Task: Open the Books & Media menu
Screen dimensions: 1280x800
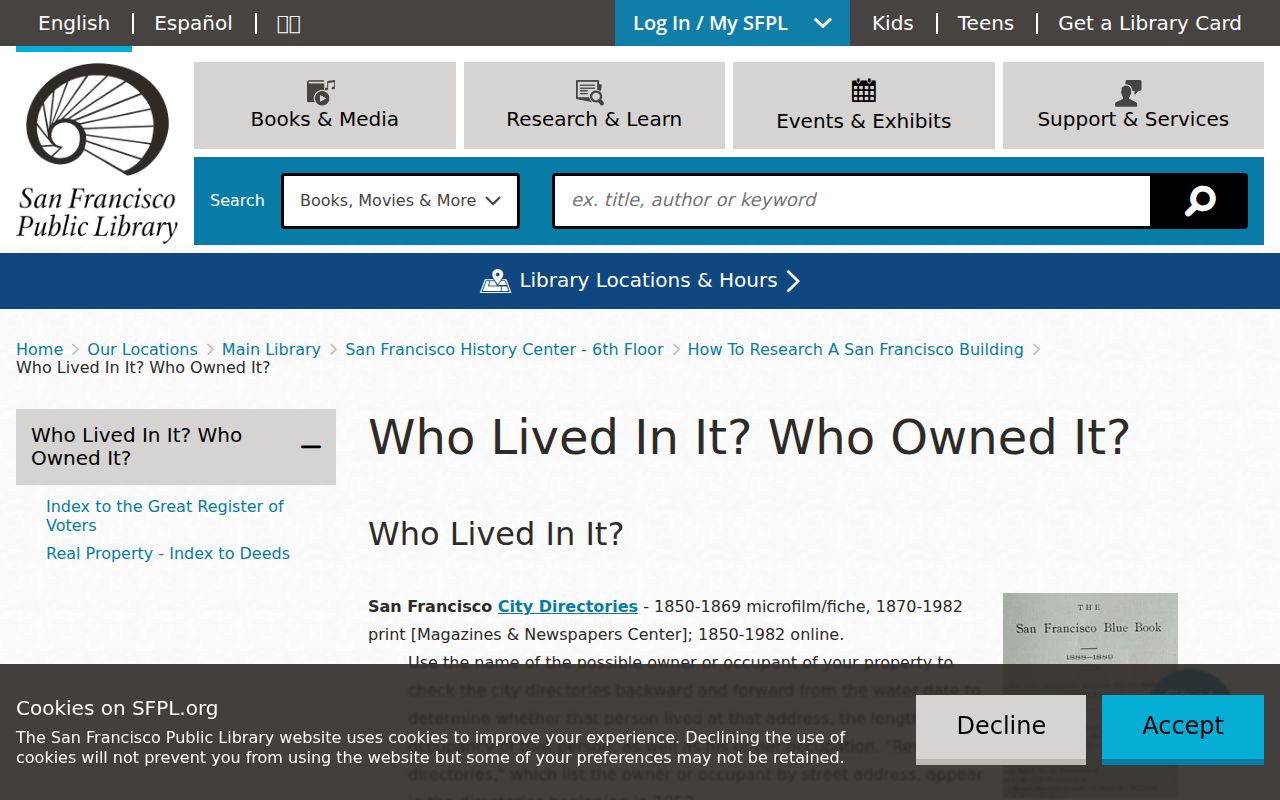Action: (325, 105)
